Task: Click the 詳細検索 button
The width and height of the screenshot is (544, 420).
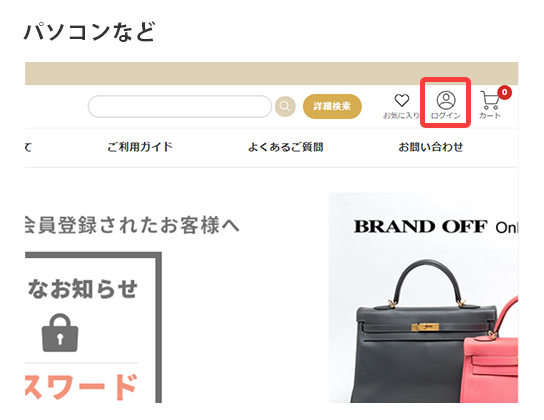Action: pyautogui.click(x=332, y=106)
